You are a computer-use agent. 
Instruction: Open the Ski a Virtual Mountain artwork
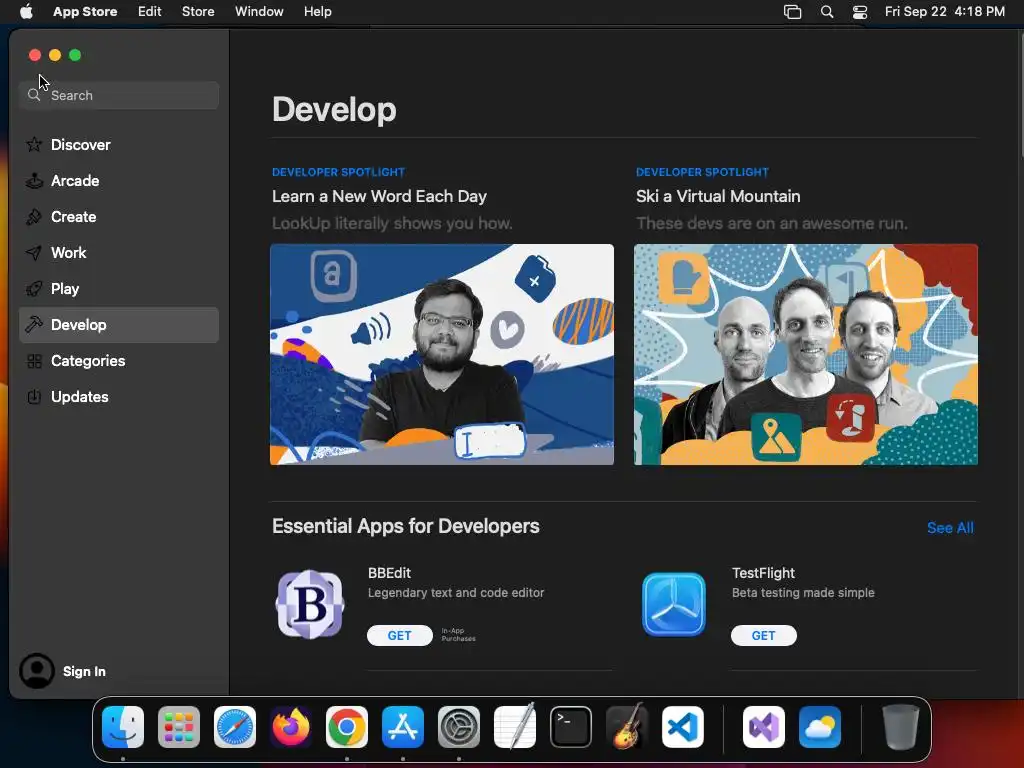(x=806, y=355)
